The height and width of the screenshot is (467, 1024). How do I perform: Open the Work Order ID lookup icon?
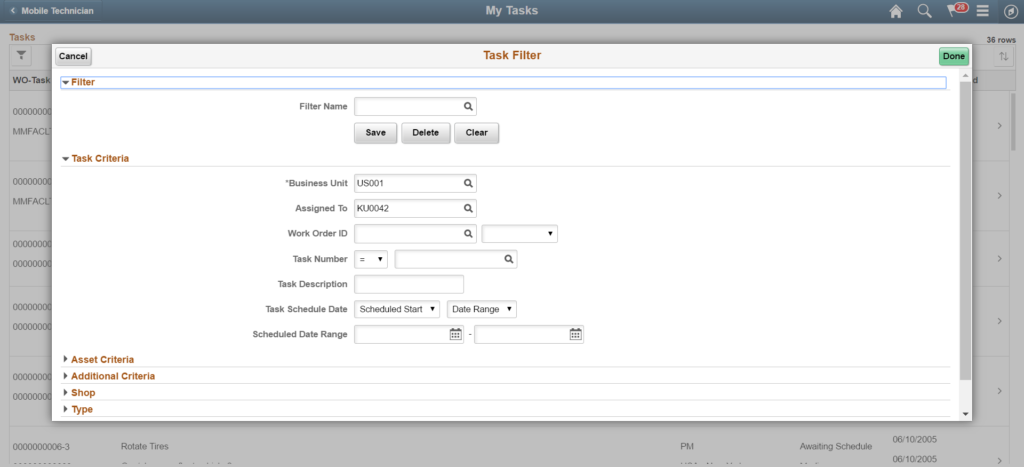[x=467, y=234]
